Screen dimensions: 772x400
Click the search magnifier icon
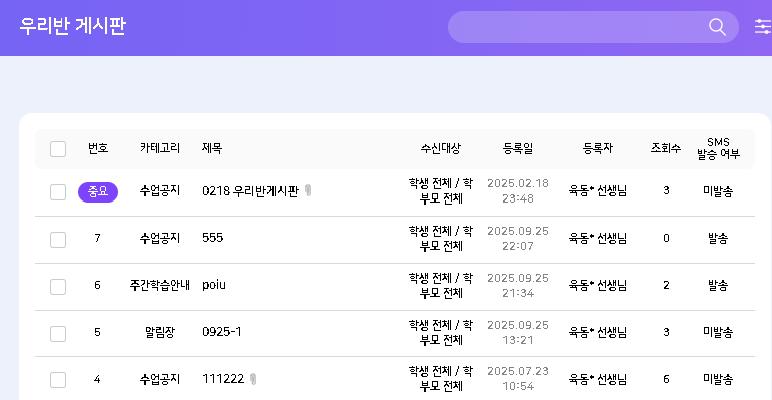pyautogui.click(x=717, y=27)
